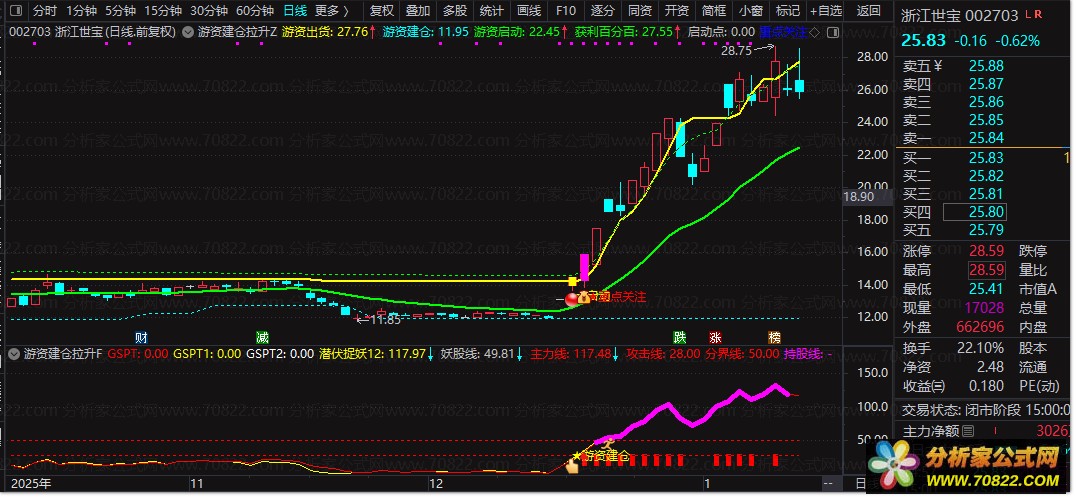
Task: Click the orange 榜 marker icon
Action: click(774, 337)
